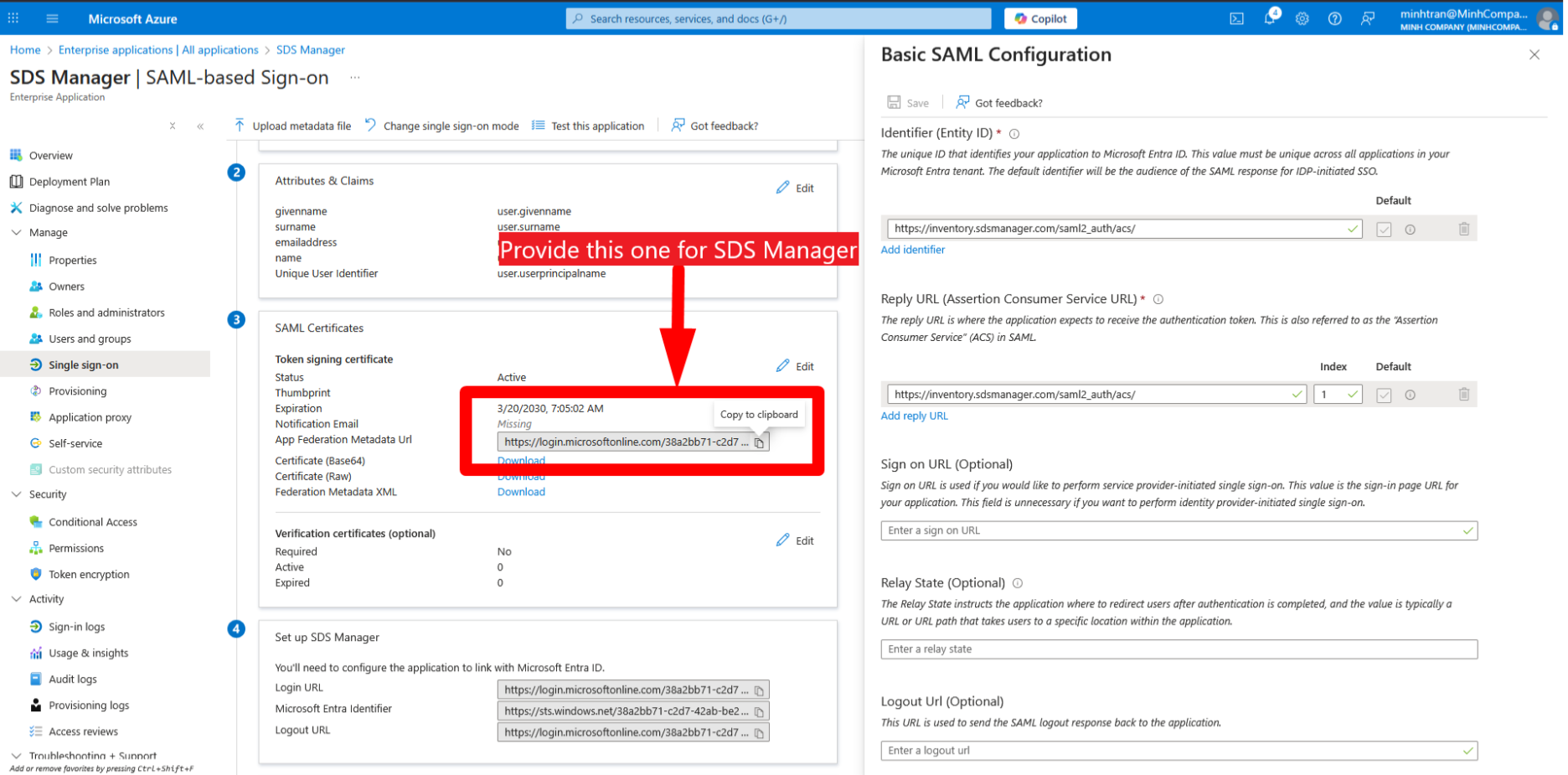Open Users and groups
The height and width of the screenshot is (775, 1568).
pyautogui.click(x=90, y=339)
